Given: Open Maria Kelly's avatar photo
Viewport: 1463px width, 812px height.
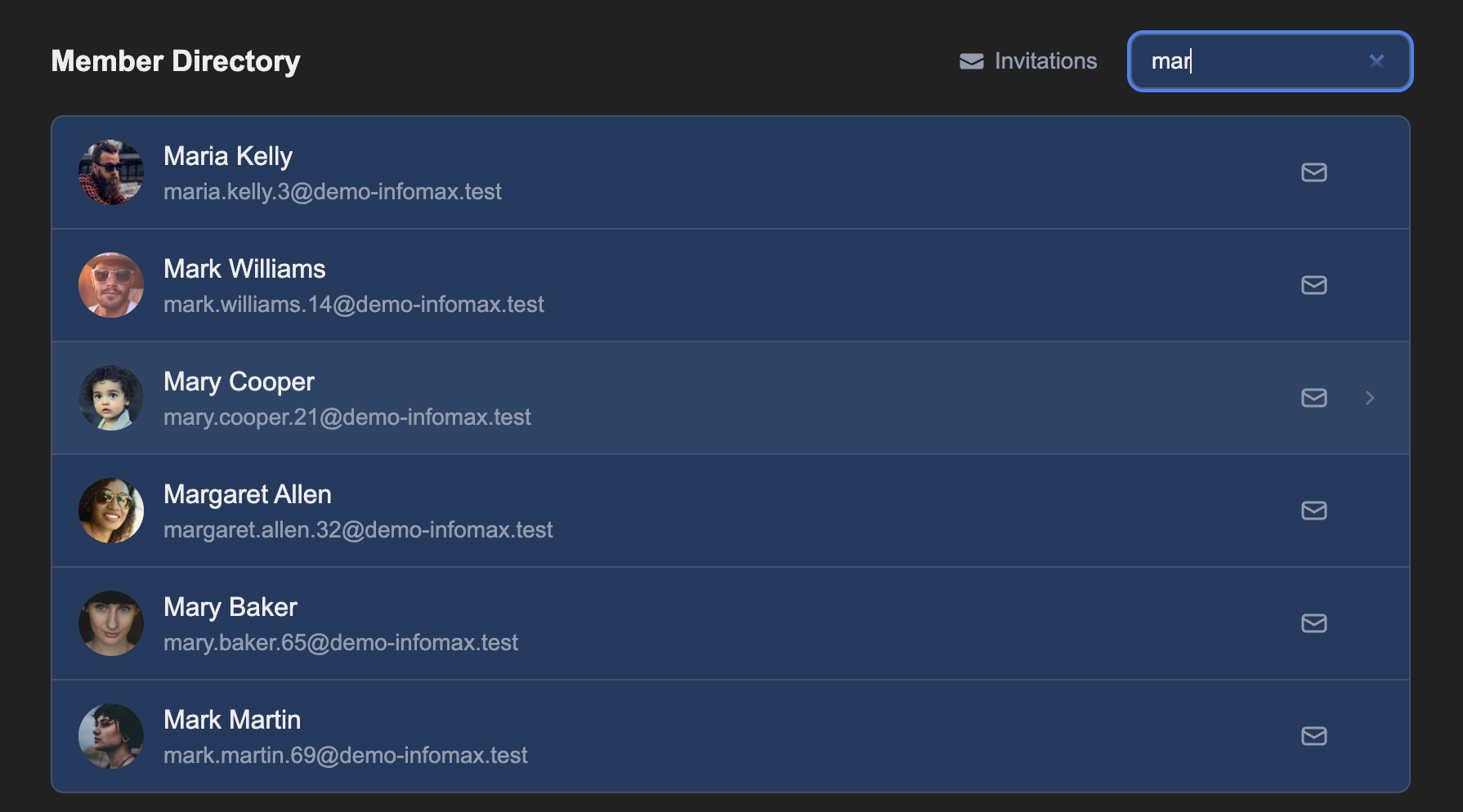Looking at the screenshot, I should (111, 172).
